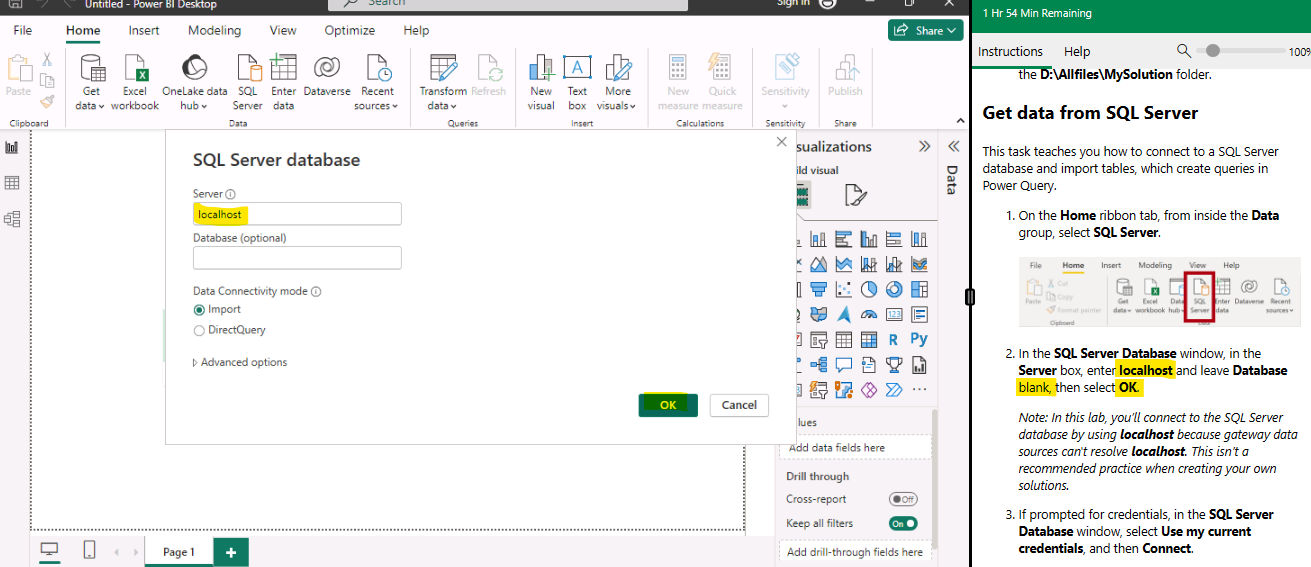Switch to the Optimize ribbon tab
1311x567 pixels.
click(350, 30)
